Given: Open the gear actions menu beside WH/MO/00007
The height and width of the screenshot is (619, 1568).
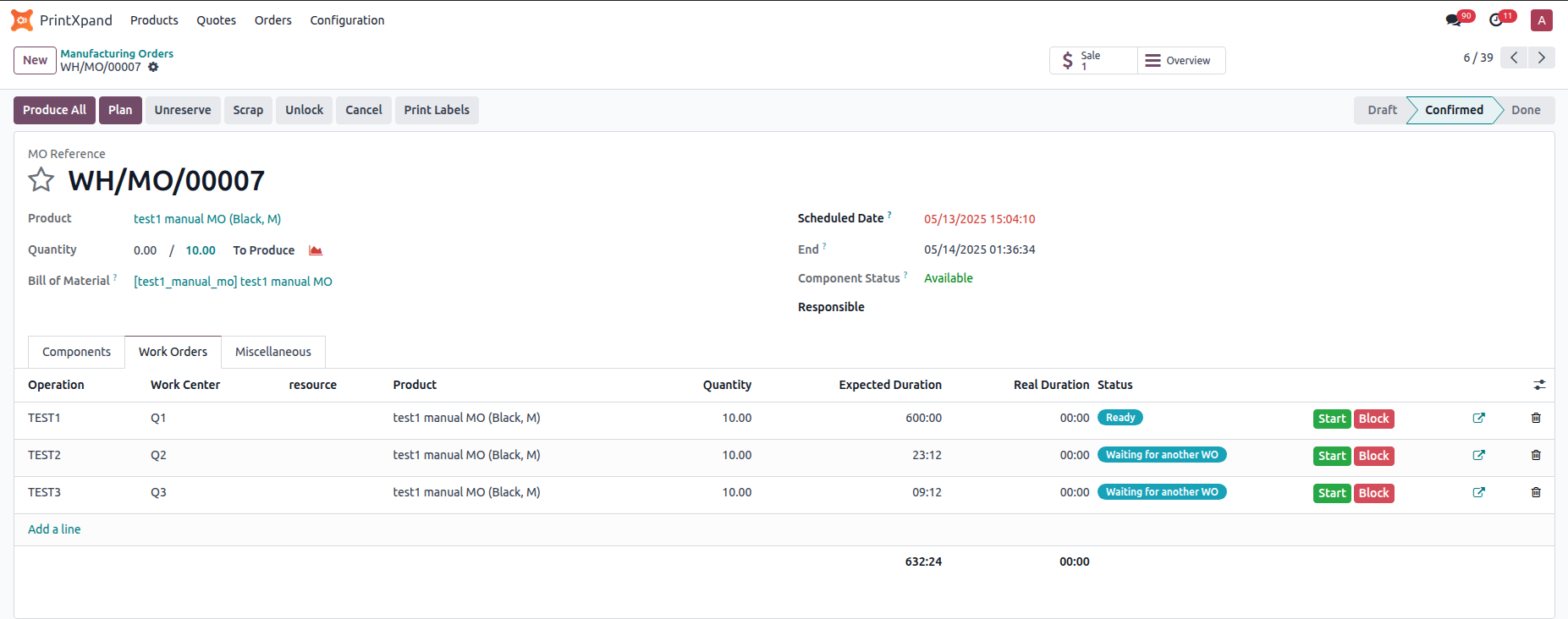Looking at the screenshot, I should pyautogui.click(x=153, y=67).
